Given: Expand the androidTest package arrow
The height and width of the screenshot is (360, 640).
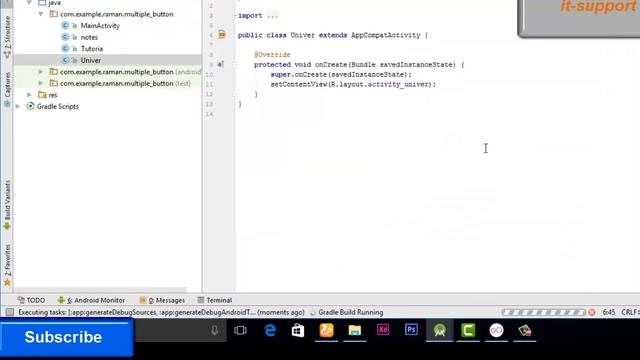Looking at the screenshot, I should (41, 71).
